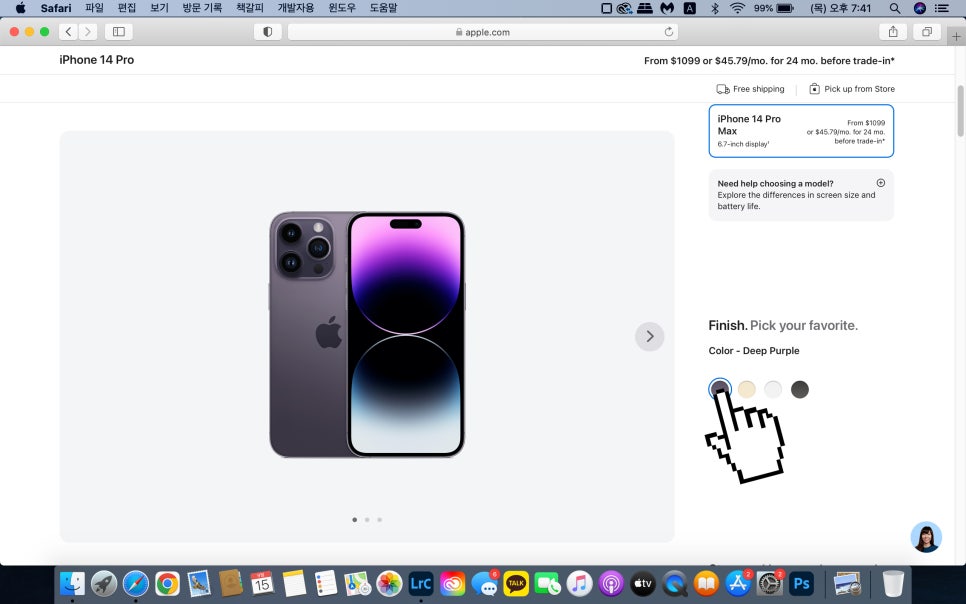Open the Safari share menu
This screenshot has width=966, height=604.
pos(893,31)
